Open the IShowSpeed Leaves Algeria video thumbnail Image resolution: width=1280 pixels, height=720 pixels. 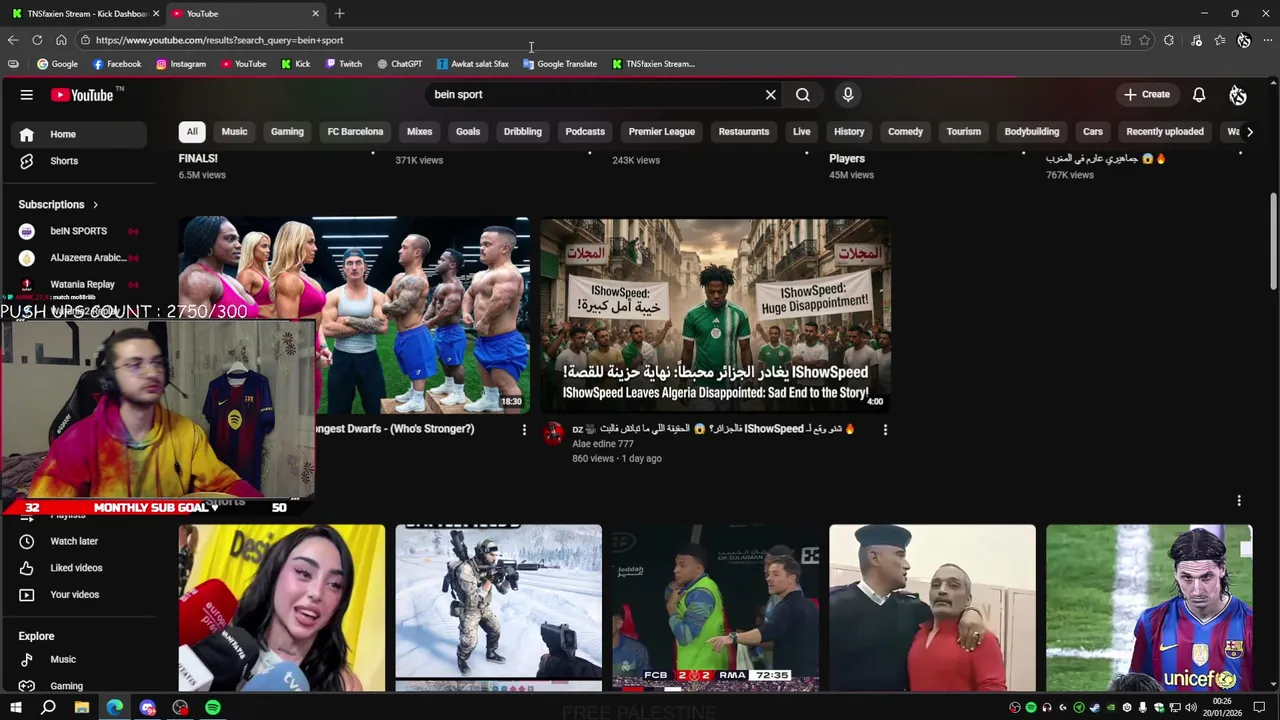pos(716,315)
